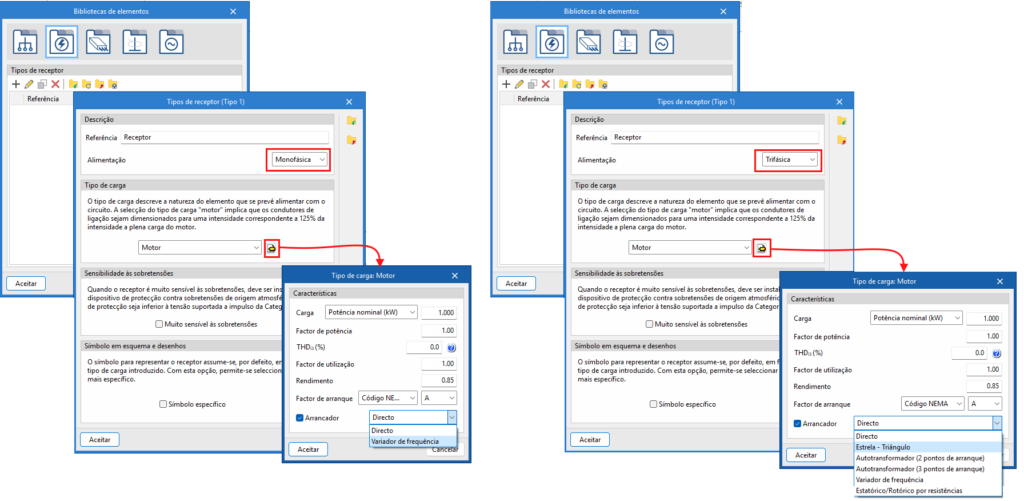Uncheck Arrancador in the Monofásica motor dialog
Image resolution: width=1024 pixels, height=501 pixels.
pyautogui.click(x=299, y=418)
